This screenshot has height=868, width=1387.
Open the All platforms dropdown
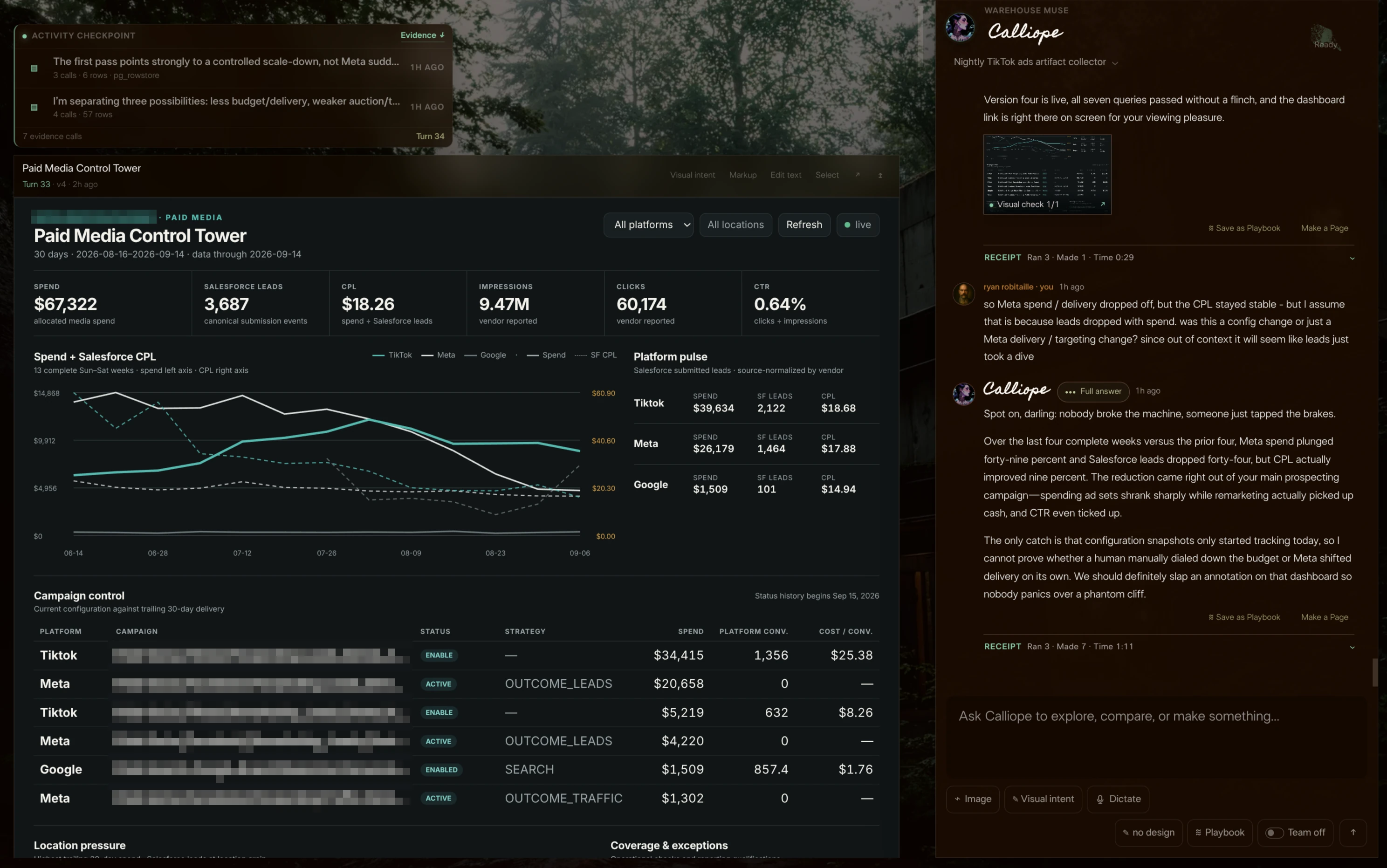click(x=648, y=225)
